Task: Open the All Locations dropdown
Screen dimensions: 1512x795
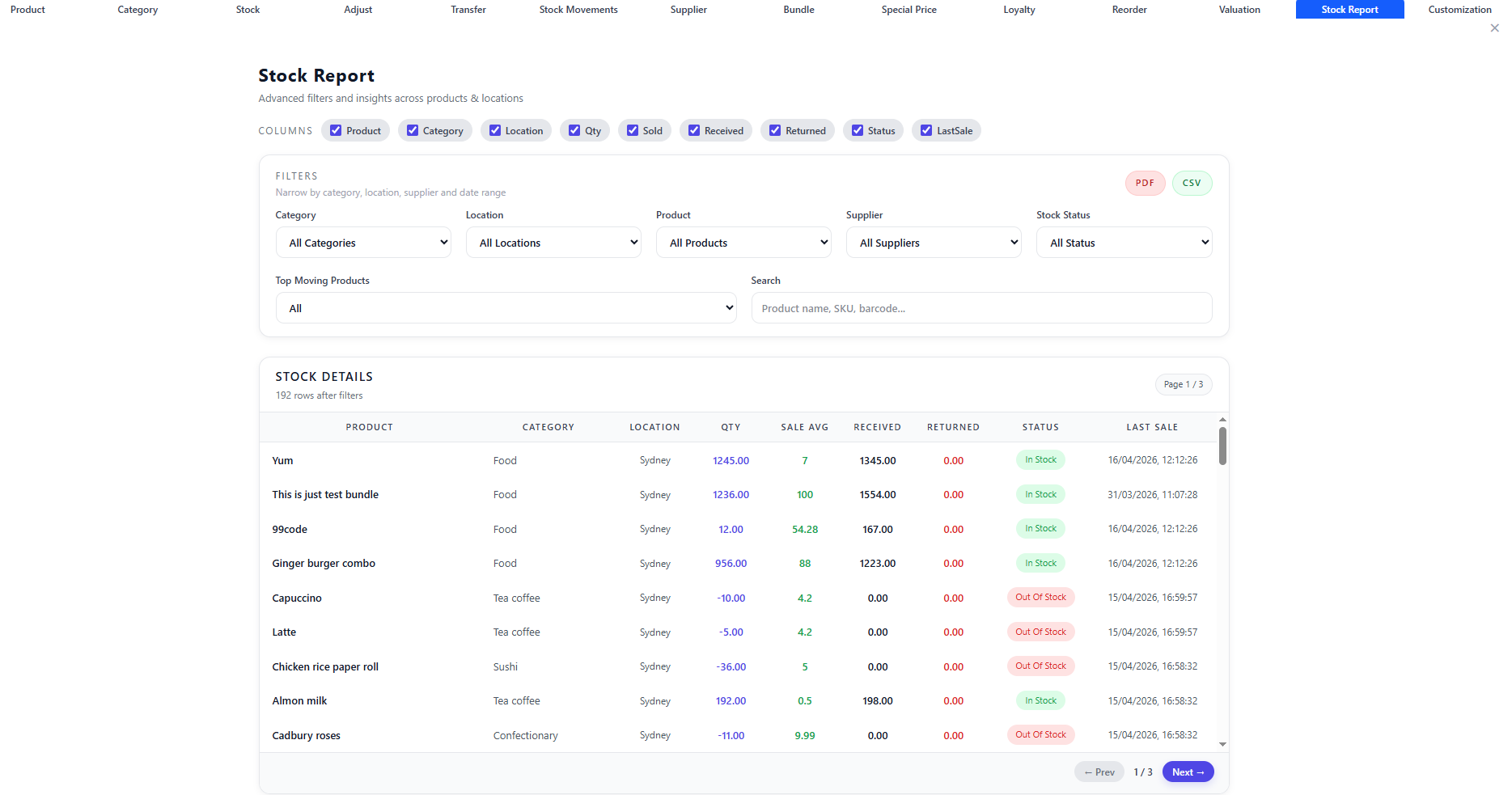Action: [x=553, y=243]
